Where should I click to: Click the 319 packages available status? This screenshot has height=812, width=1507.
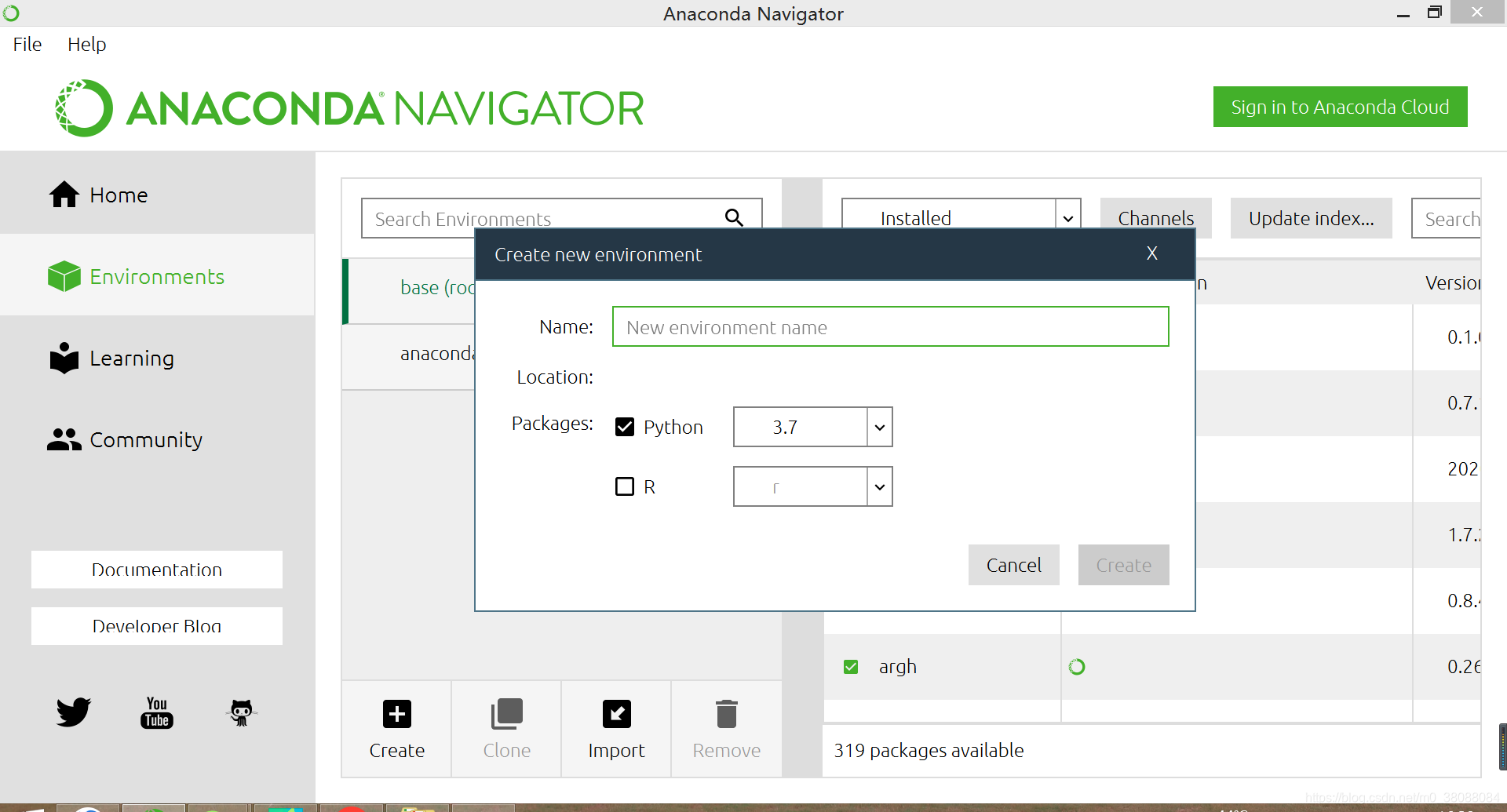[x=929, y=751]
